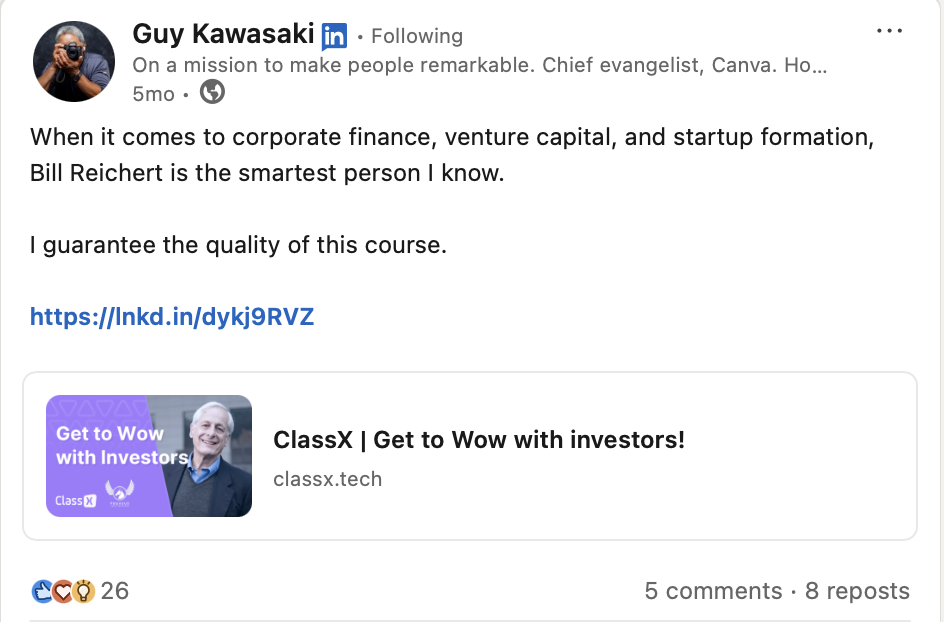
Task: Click the post text about Bill Reichert
Action: (x=452, y=154)
